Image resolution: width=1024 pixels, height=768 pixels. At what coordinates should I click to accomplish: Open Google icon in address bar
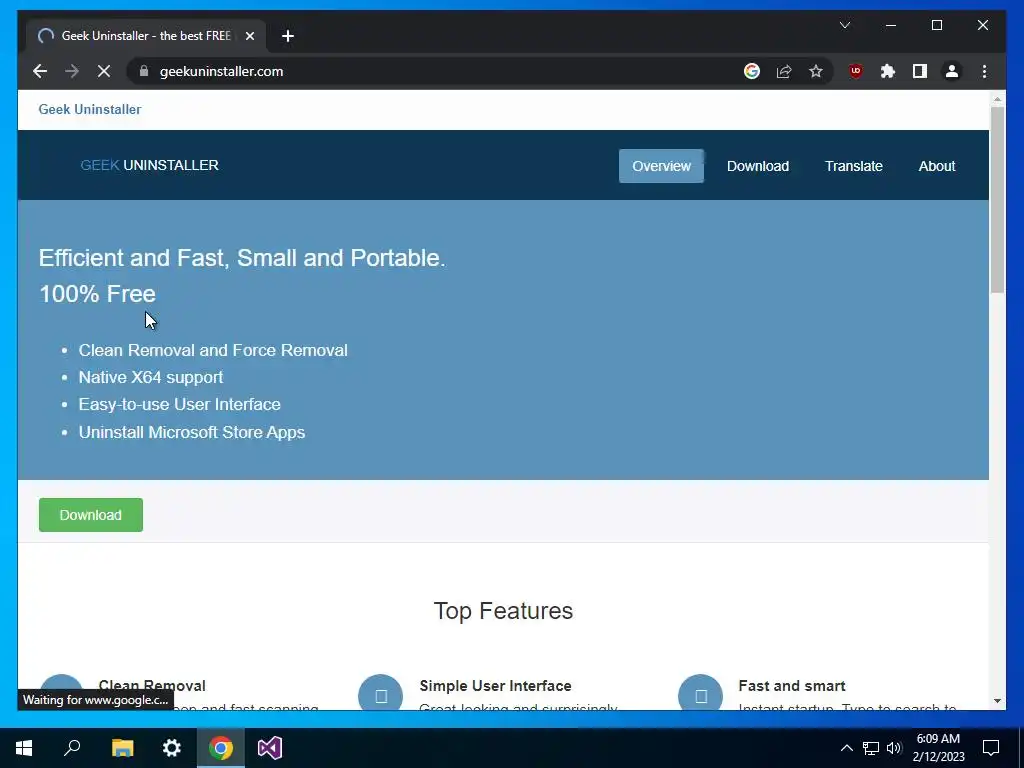click(752, 71)
